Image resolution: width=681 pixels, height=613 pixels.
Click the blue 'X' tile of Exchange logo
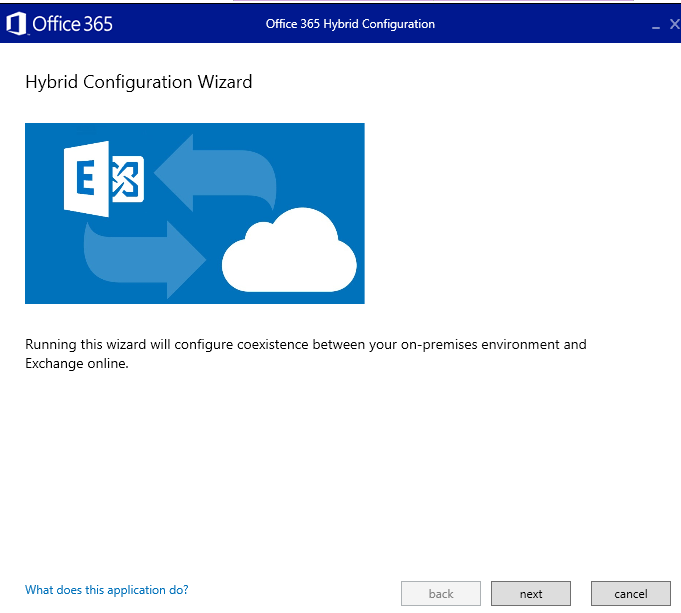click(128, 179)
